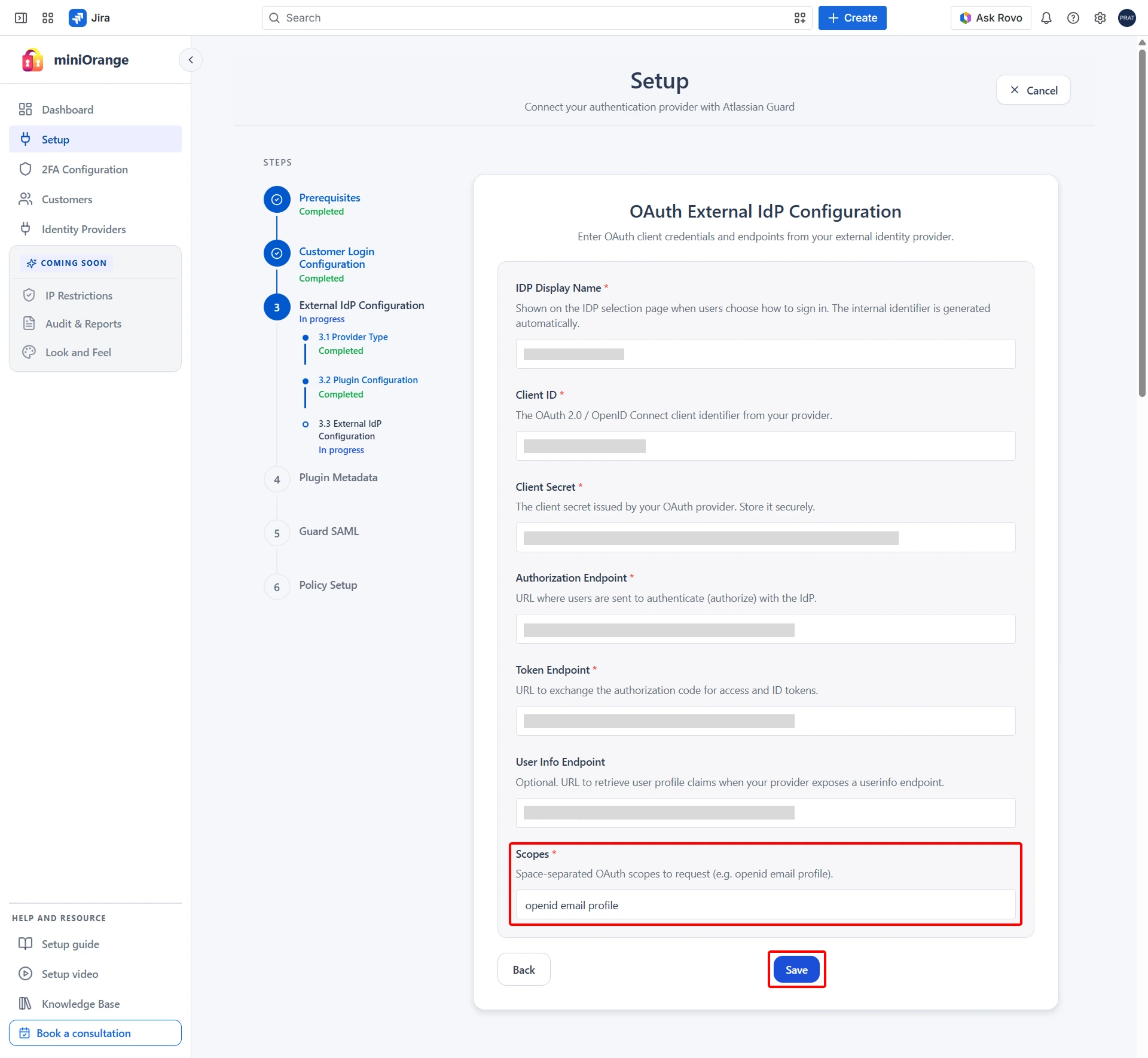Open 3.1 Provider Type substep
Viewport: 1148px width, 1058px height.
[x=353, y=337]
